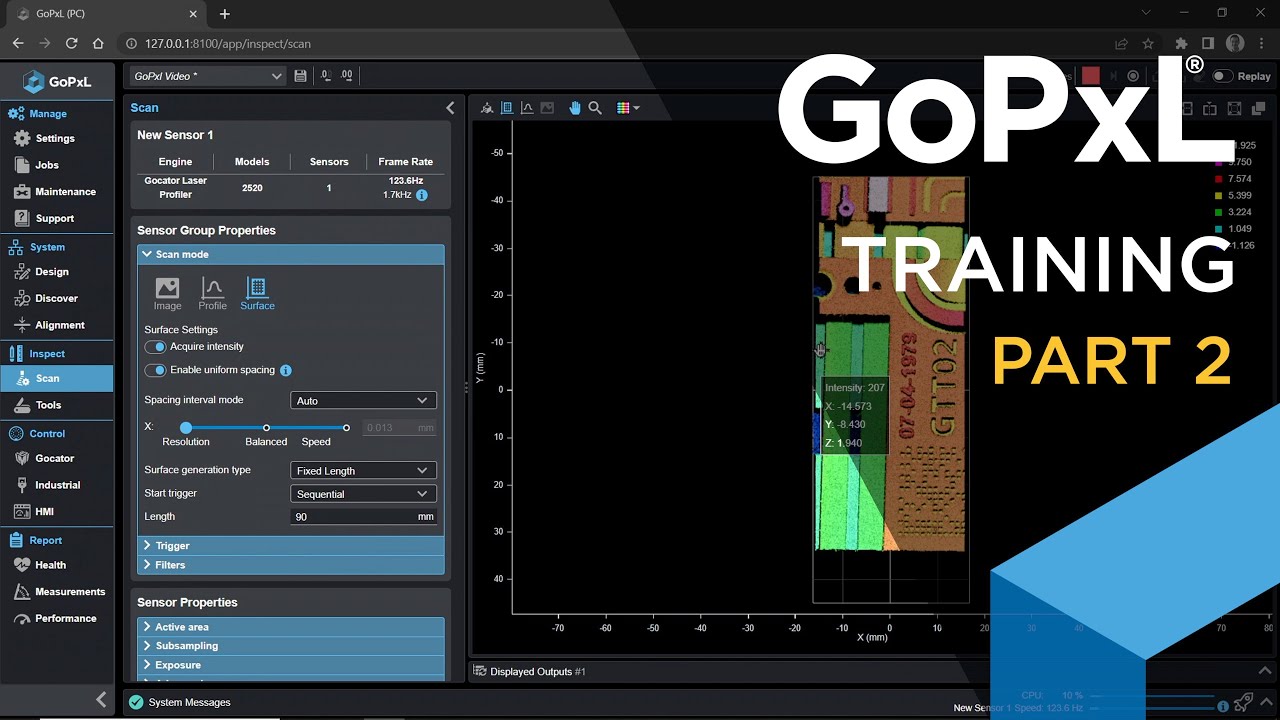
Task: Switch viewer to surface heightmap view icon
Action: [507, 108]
